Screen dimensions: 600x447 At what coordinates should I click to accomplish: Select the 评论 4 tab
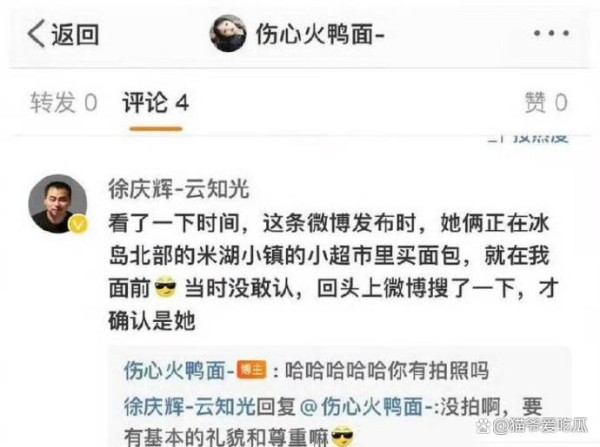click(x=155, y=103)
